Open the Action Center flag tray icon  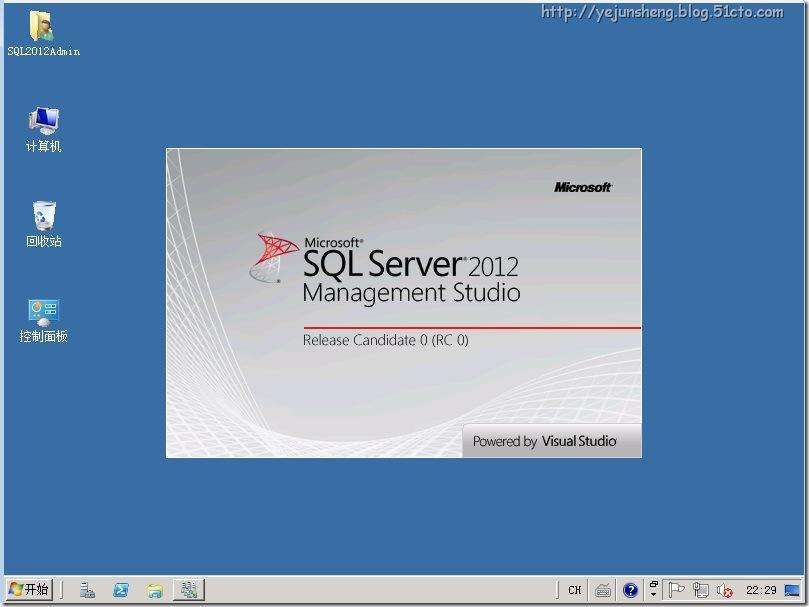(676, 589)
